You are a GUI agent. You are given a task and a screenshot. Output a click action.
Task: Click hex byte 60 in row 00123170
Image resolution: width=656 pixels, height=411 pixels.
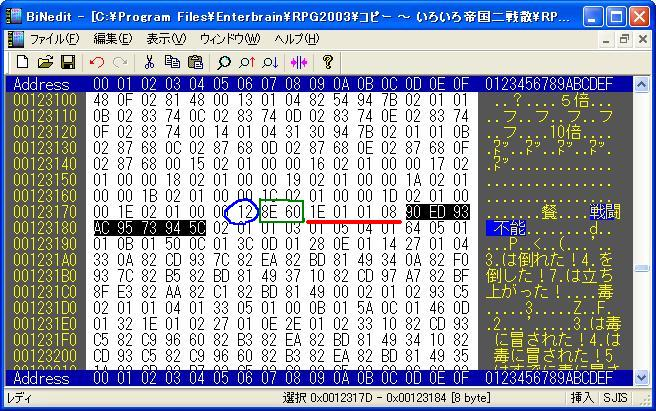pyautogui.click(x=293, y=212)
